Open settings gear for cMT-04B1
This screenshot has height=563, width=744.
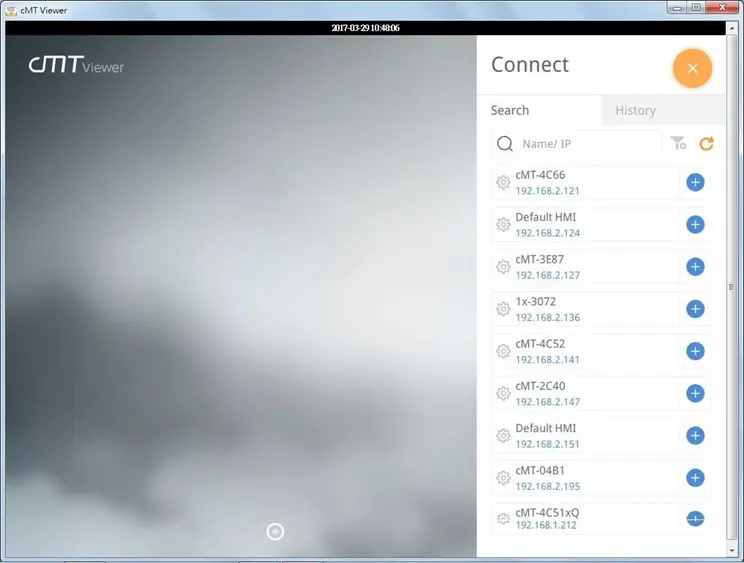point(503,478)
